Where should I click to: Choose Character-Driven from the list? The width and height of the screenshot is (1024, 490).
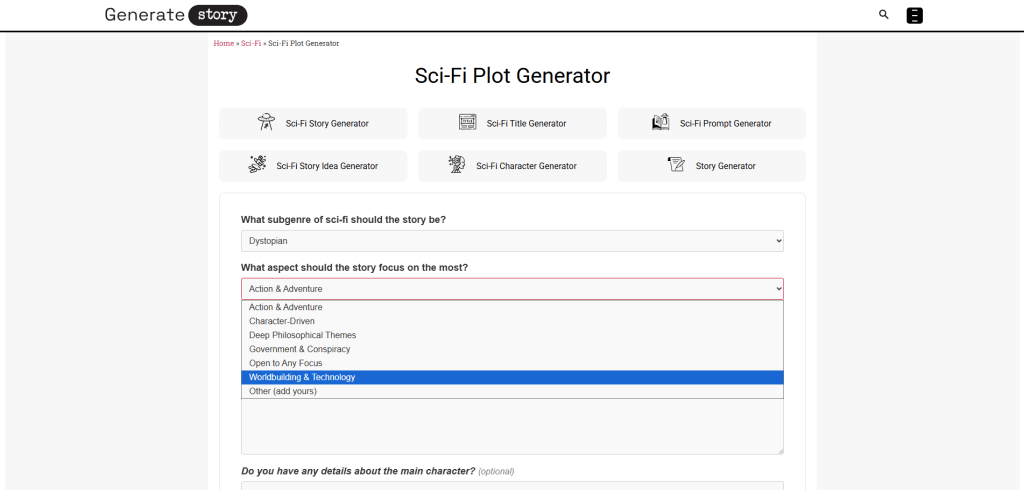282,321
